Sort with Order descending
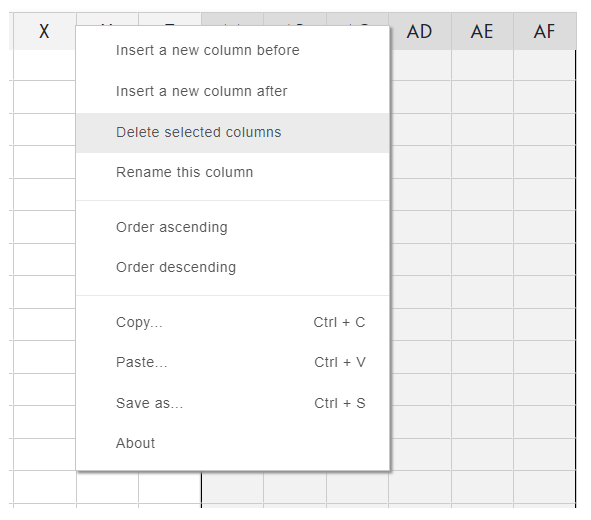Screen dimensions: 591x520 pyautogui.click(x=233, y=268)
